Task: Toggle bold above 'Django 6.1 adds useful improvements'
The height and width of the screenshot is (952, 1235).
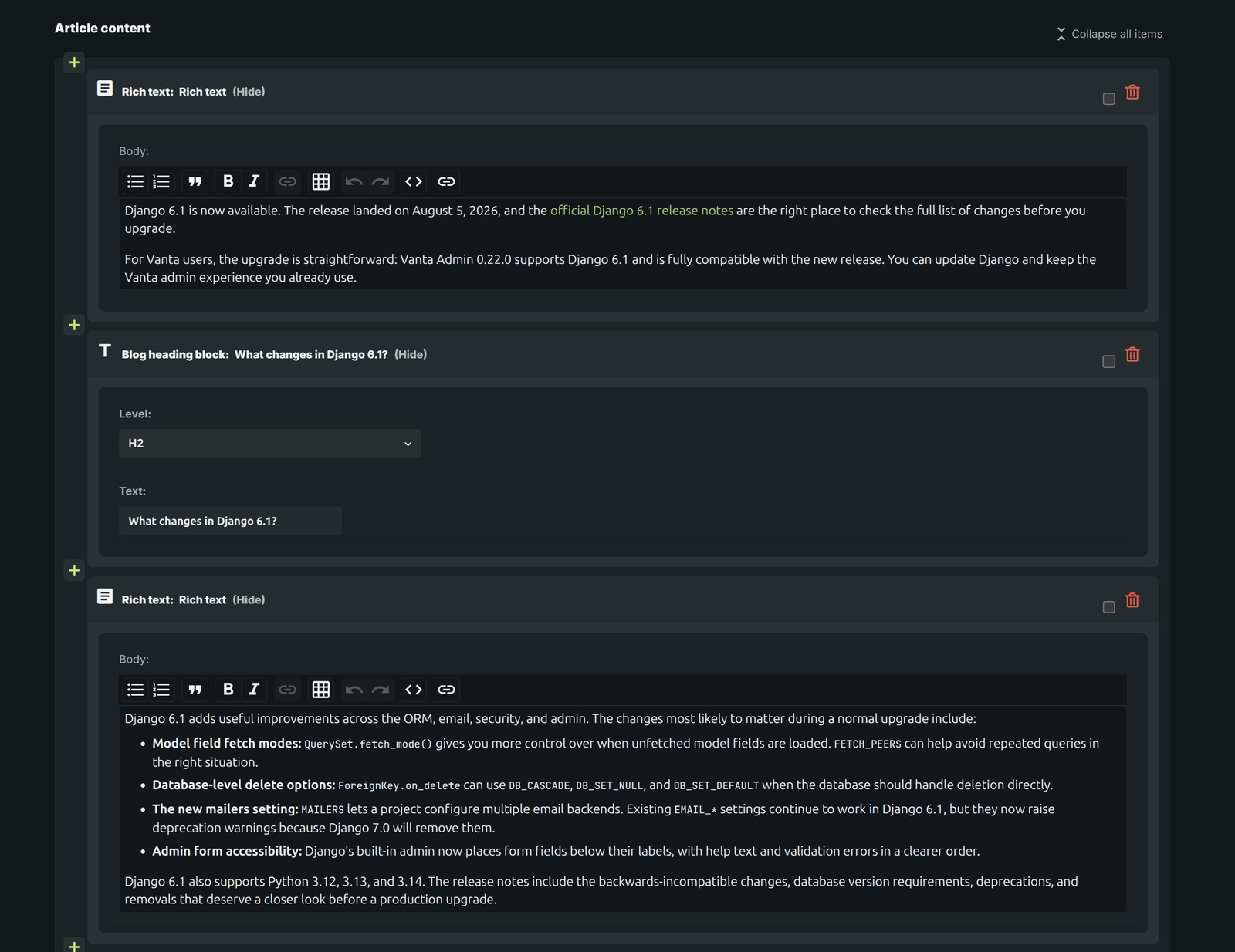Action: pos(228,690)
